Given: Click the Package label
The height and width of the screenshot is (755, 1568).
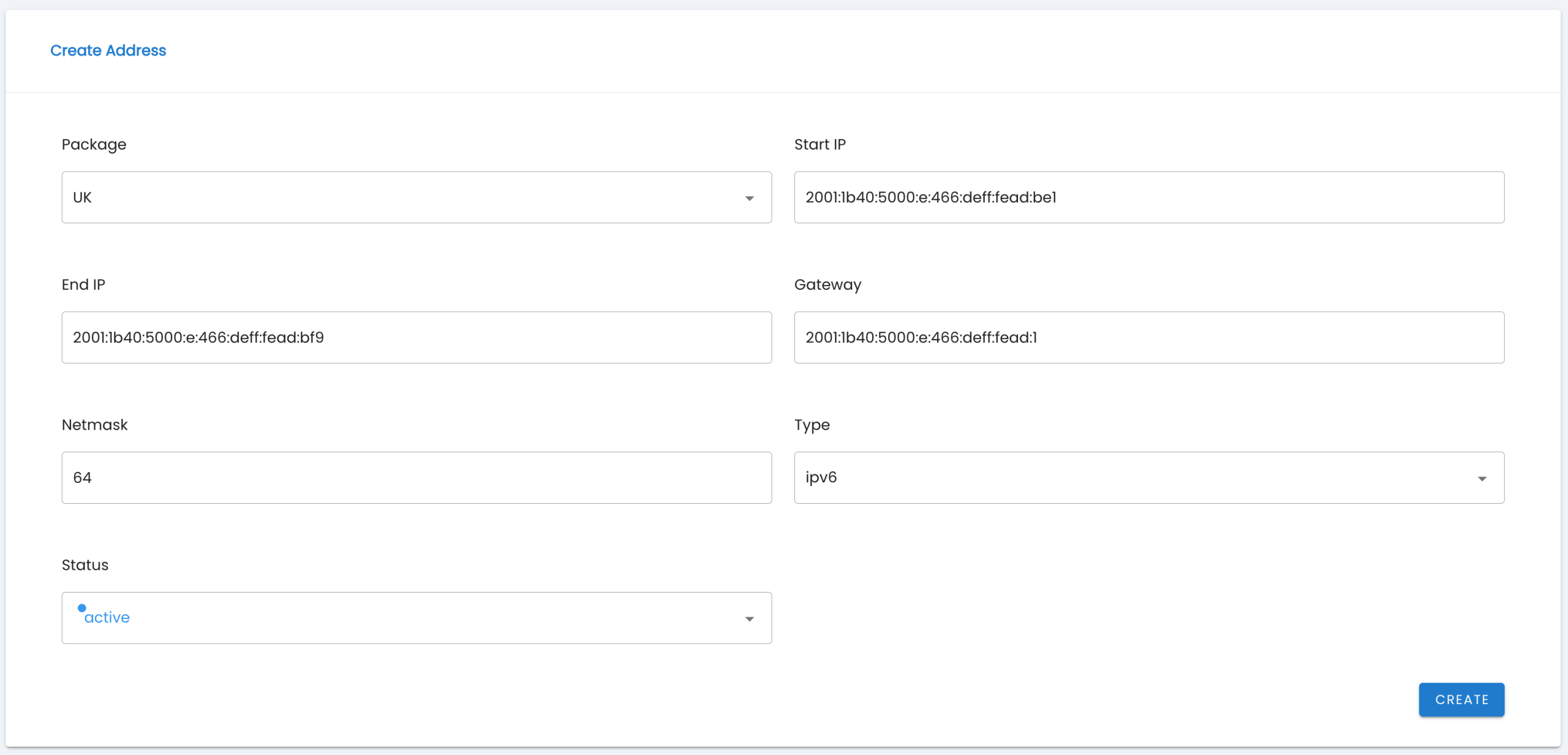Looking at the screenshot, I should (x=93, y=145).
